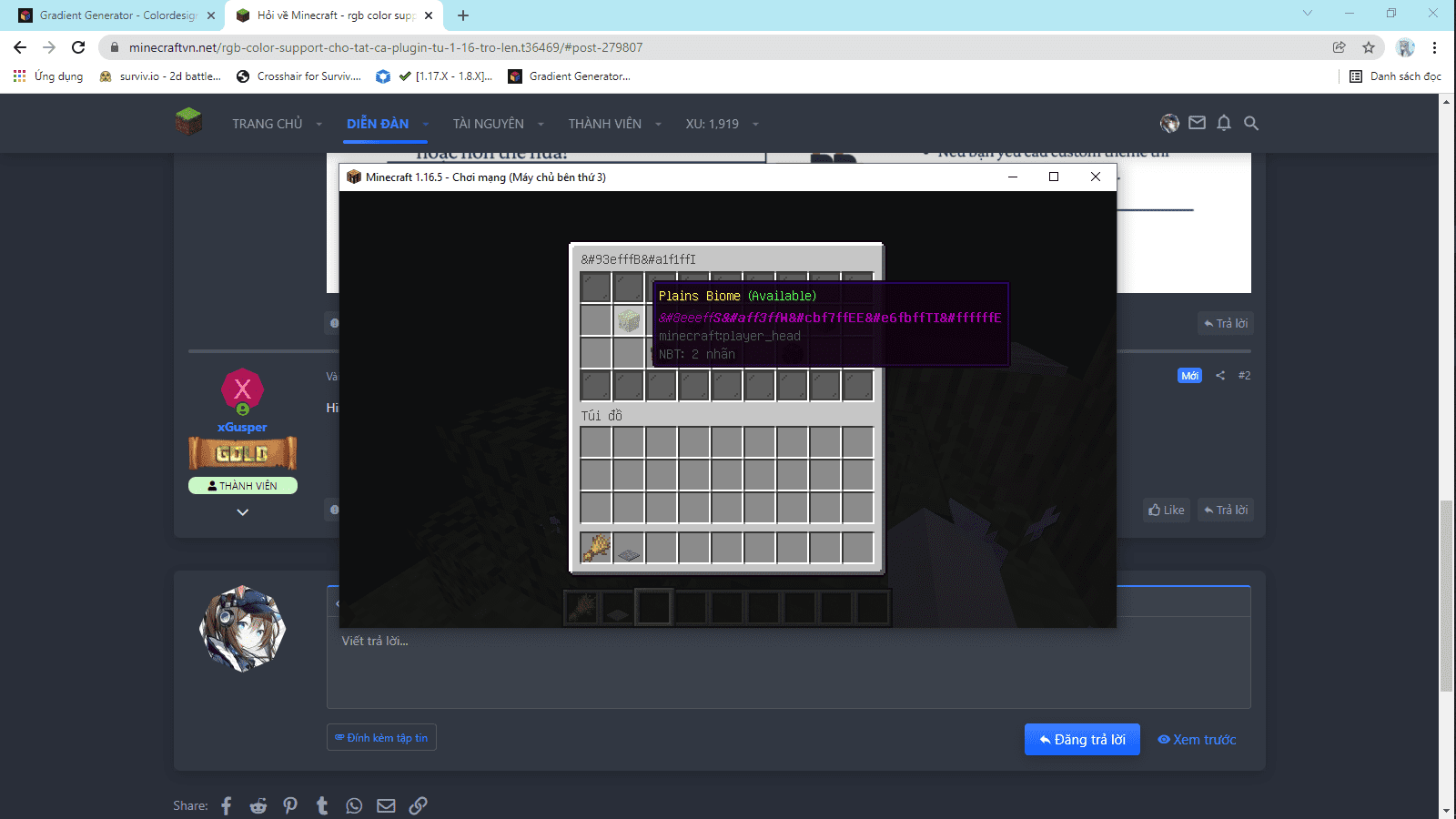
Task: Open the Facebook share icon
Action: (227, 805)
